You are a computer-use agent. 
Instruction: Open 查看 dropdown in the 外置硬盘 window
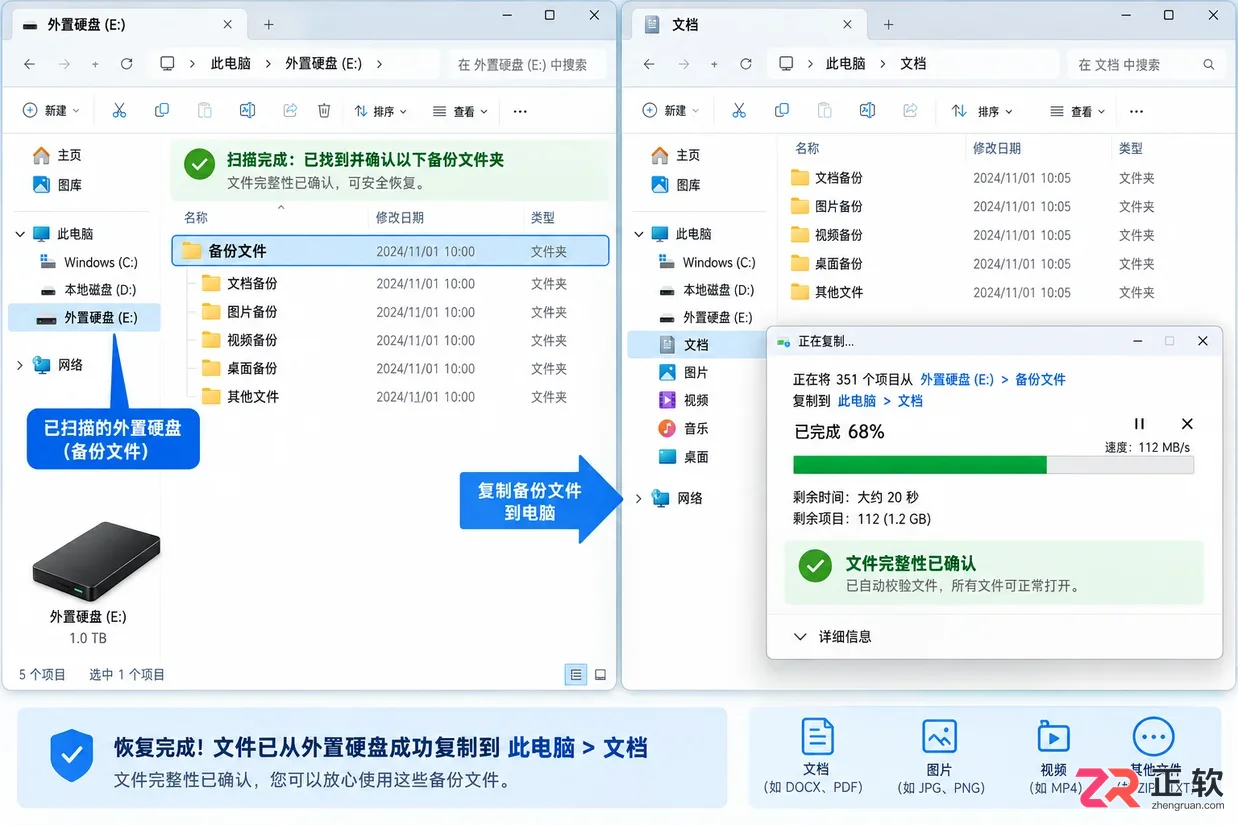pyautogui.click(x=460, y=111)
